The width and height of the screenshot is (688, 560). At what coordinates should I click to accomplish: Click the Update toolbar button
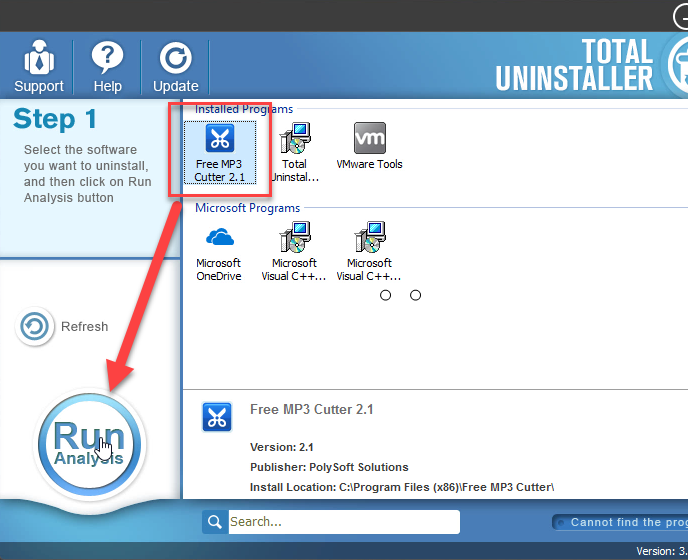pyautogui.click(x=176, y=67)
